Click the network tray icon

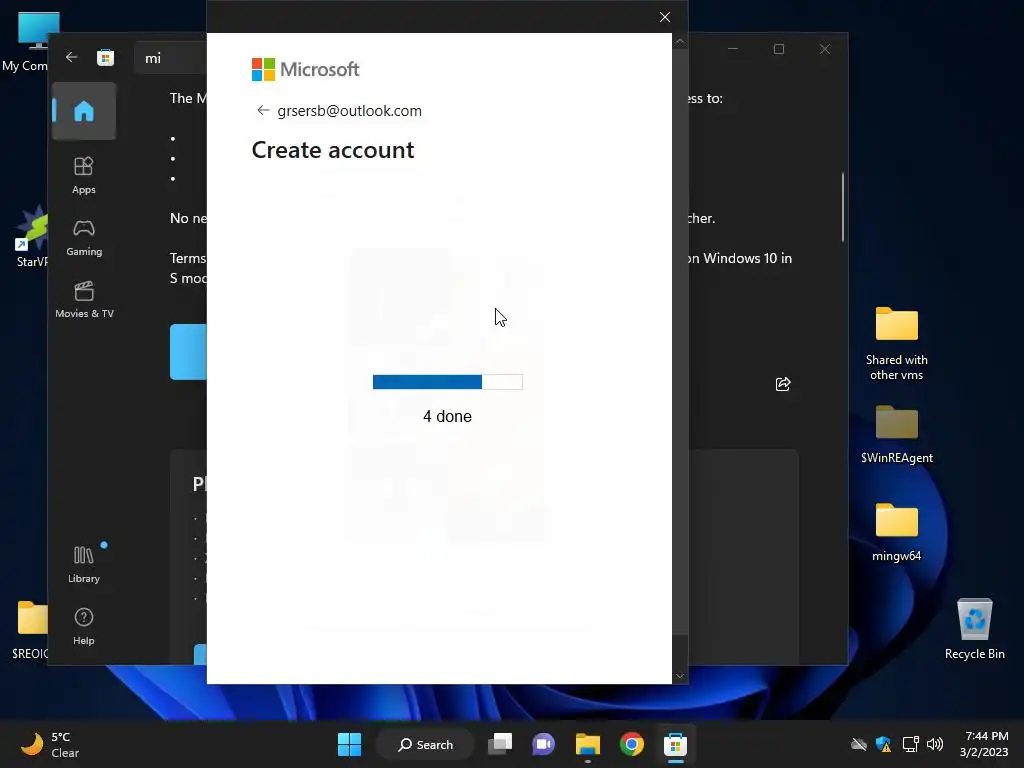coord(910,744)
